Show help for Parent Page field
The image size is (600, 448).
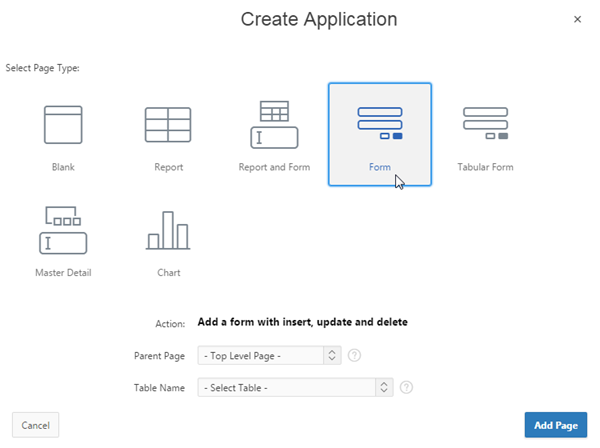pos(354,355)
